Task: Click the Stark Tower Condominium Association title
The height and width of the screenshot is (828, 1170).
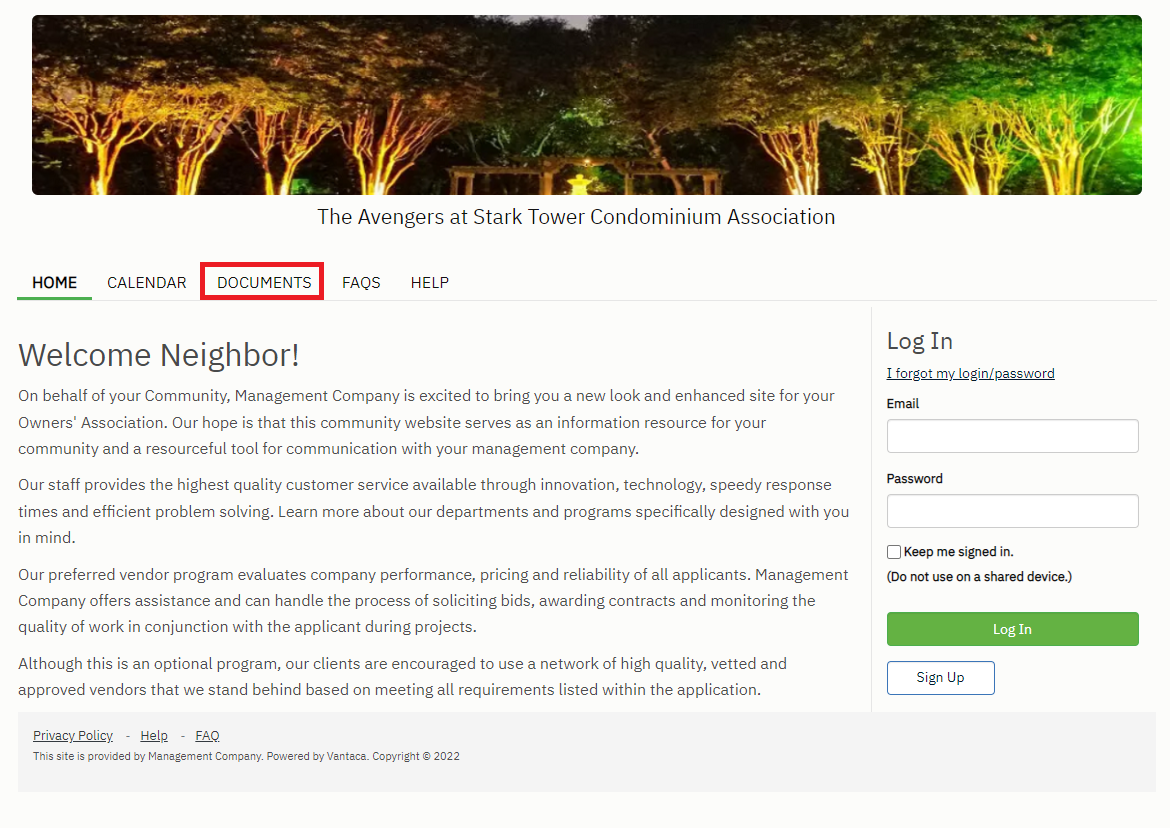Action: (x=576, y=216)
